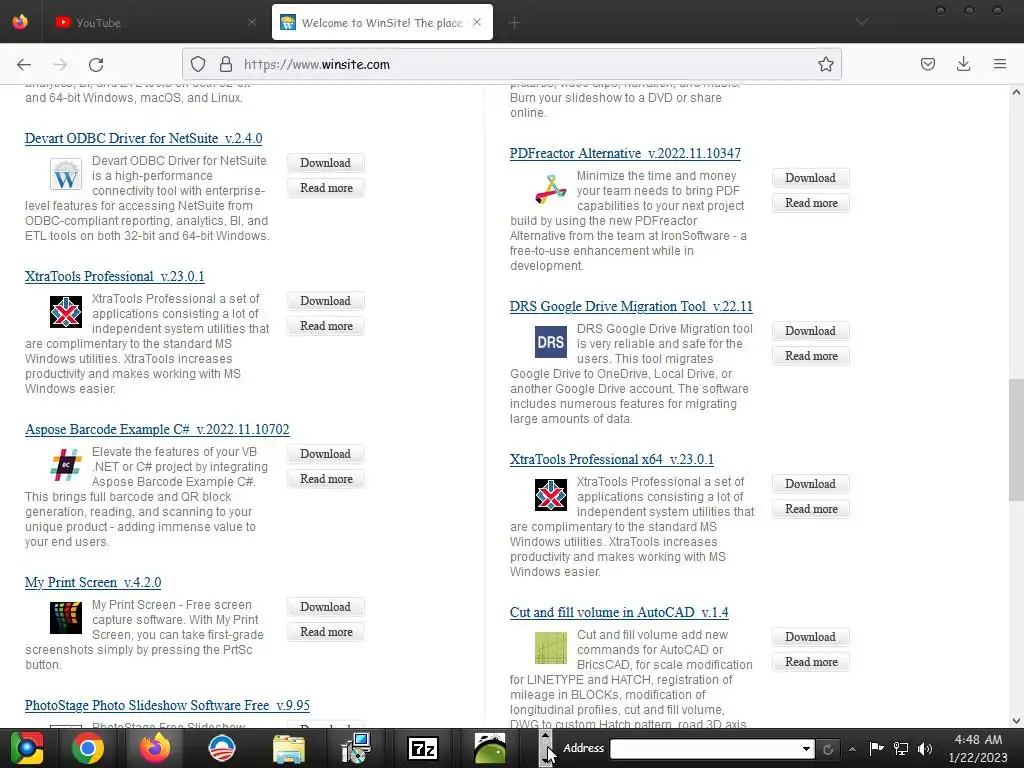Image resolution: width=1024 pixels, height=768 pixels.
Task: Open My Print Screen v.4.2.0 link
Action: (93, 582)
